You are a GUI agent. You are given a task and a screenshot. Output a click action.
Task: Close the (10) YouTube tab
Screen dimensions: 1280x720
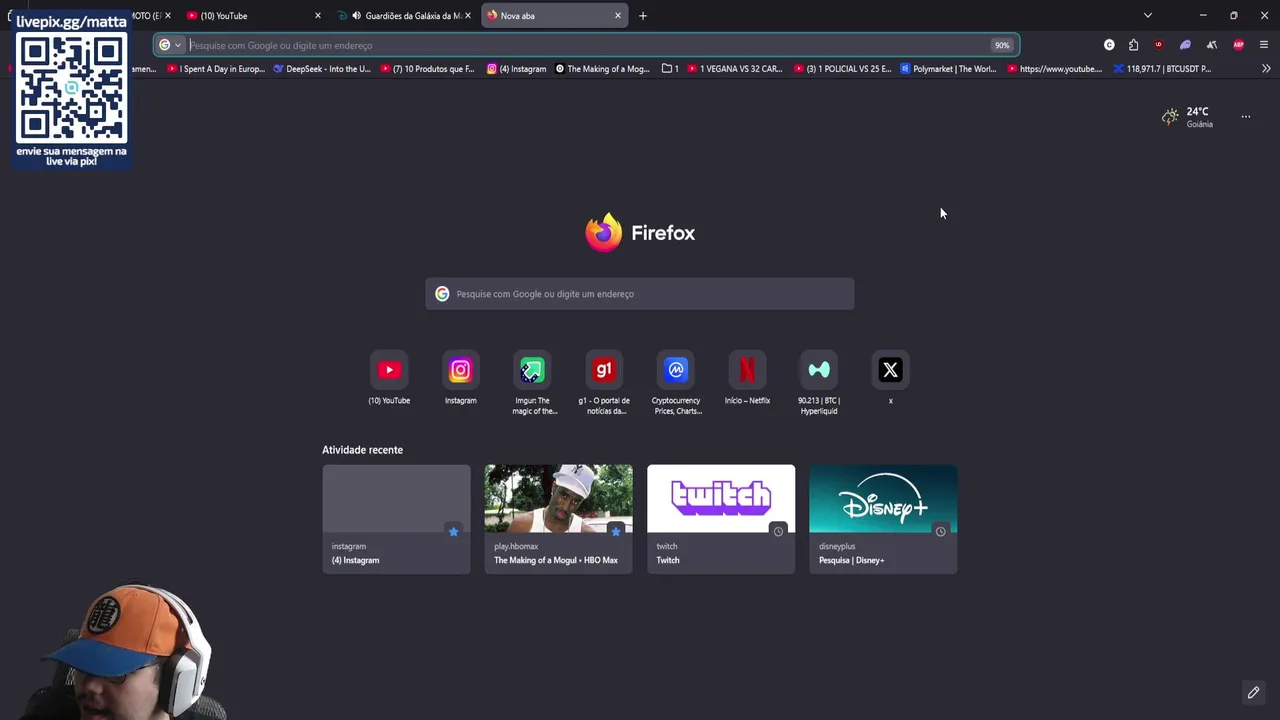click(318, 16)
